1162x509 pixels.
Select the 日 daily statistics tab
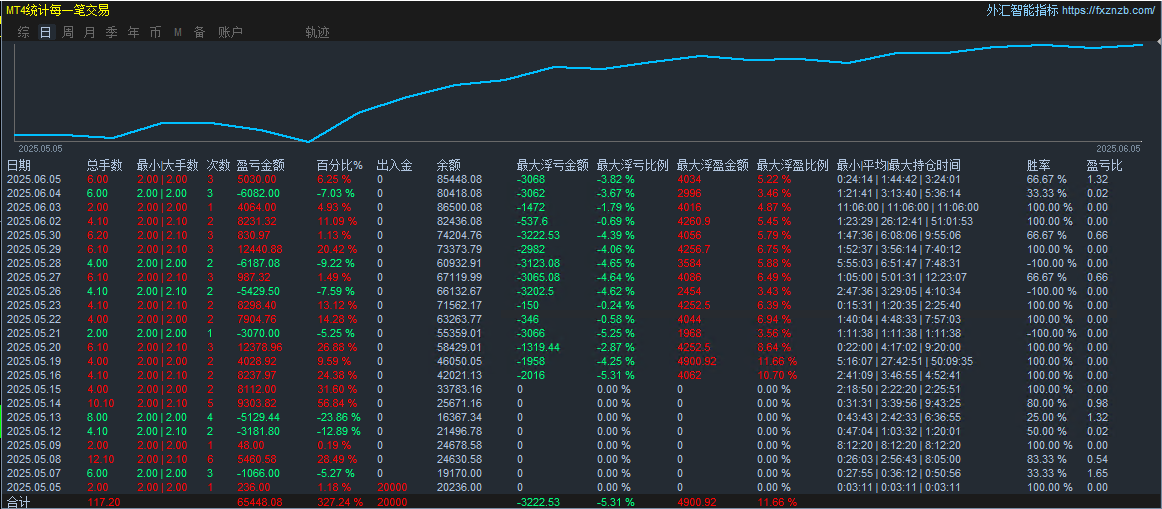(46, 33)
